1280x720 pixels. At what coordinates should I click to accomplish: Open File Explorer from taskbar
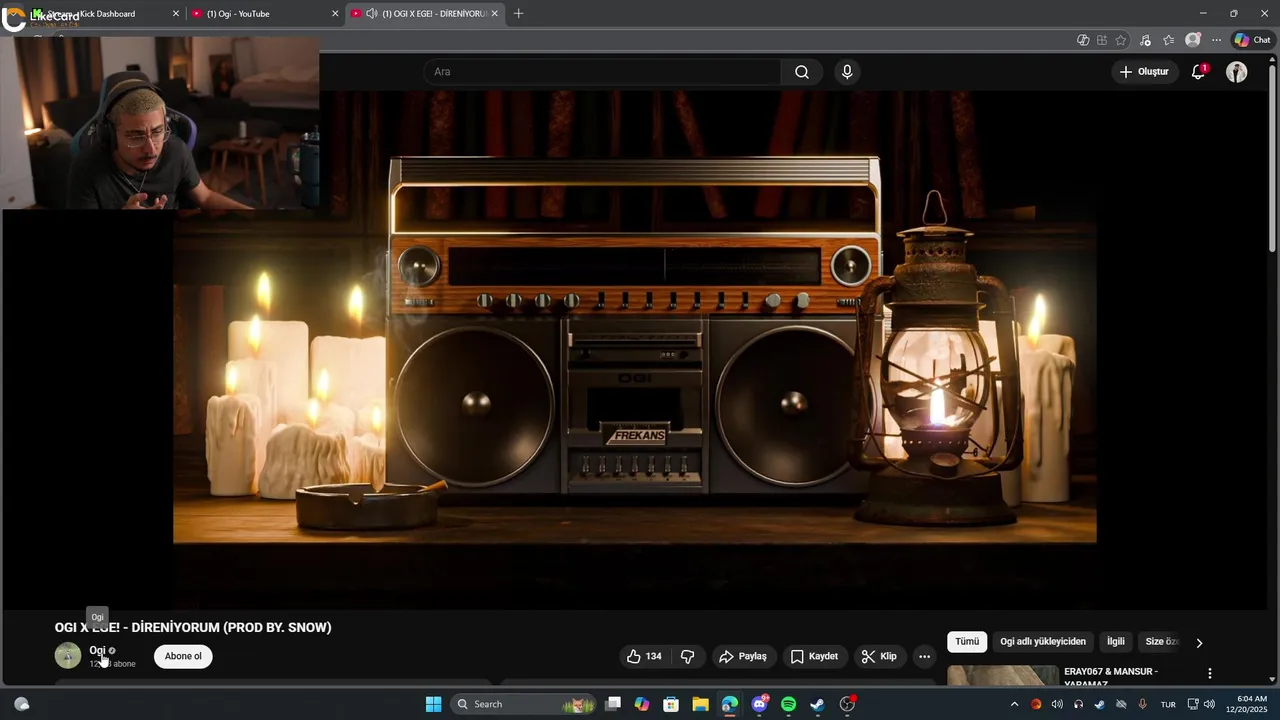700,704
